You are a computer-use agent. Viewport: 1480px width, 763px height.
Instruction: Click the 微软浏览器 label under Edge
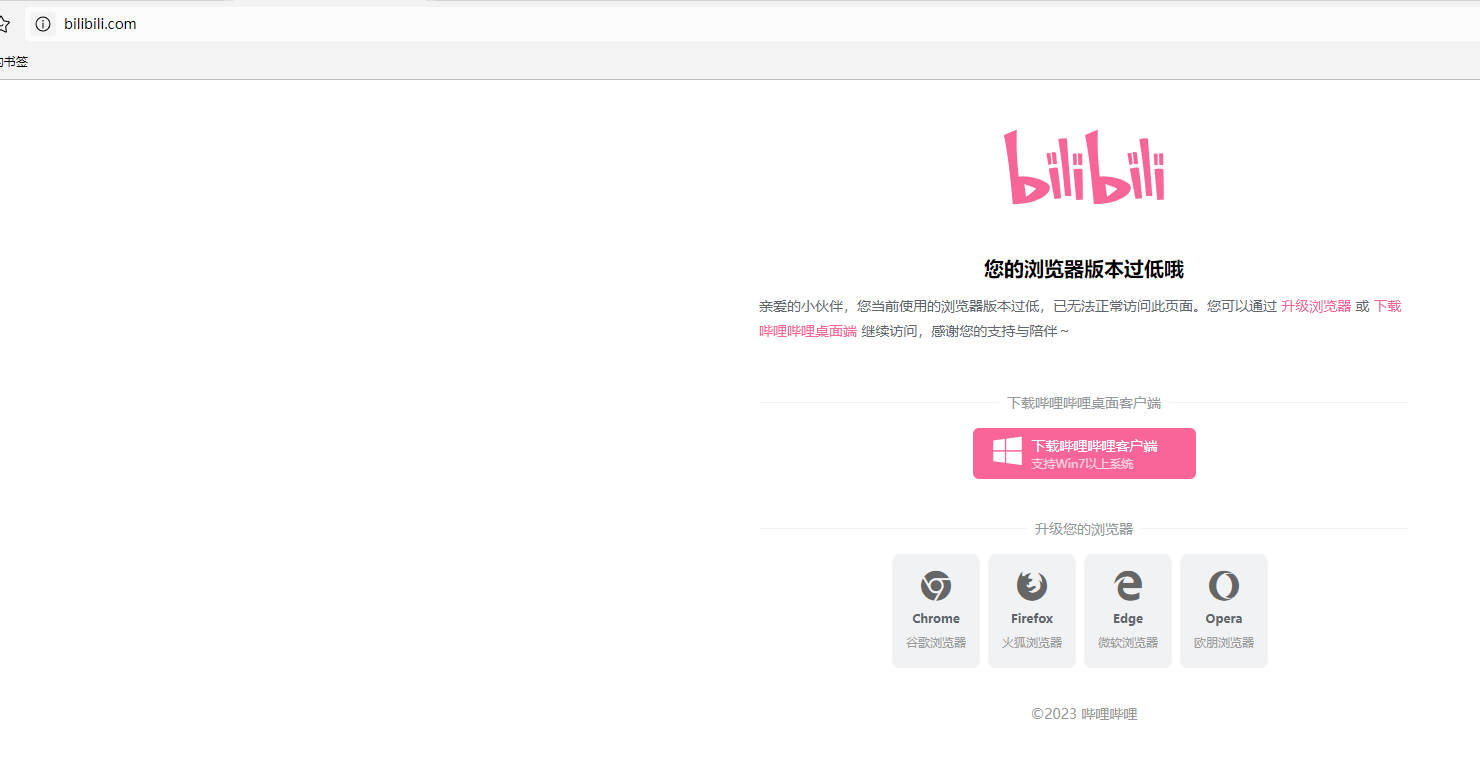tap(1128, 643)
